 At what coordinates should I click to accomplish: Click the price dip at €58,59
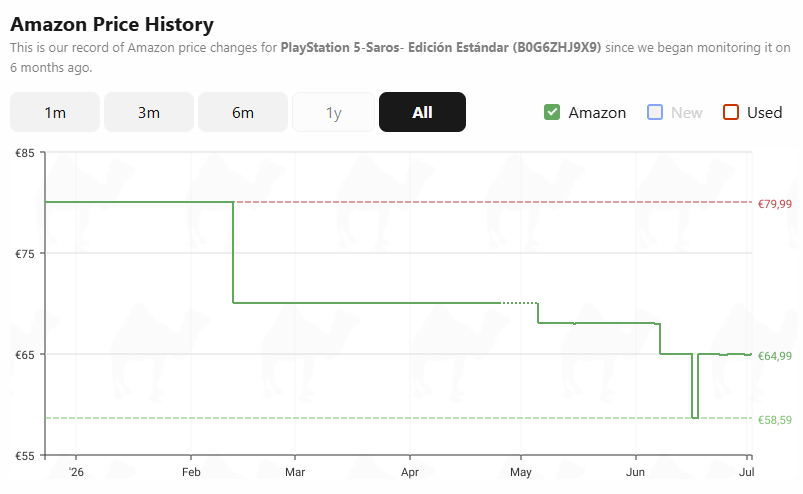[x=695, y=417]
